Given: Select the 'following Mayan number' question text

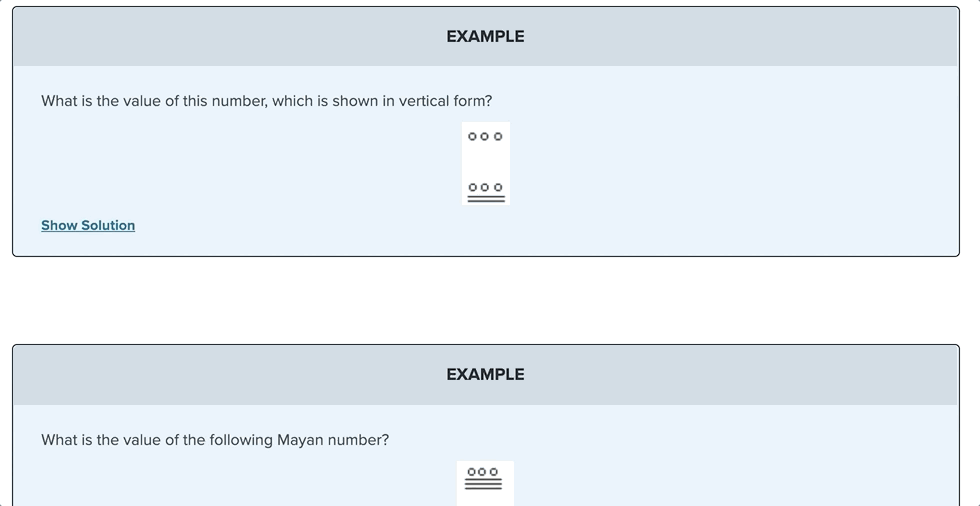Looking at the screenshot, I should (x=215, y=440).
